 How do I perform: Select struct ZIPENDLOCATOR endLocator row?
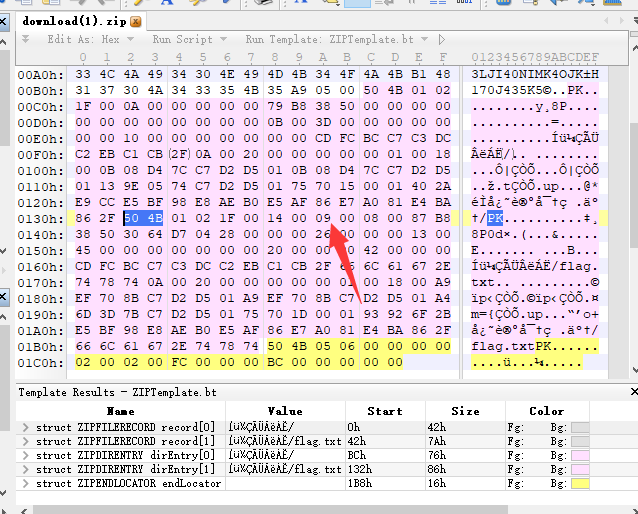tap(303, 483)
